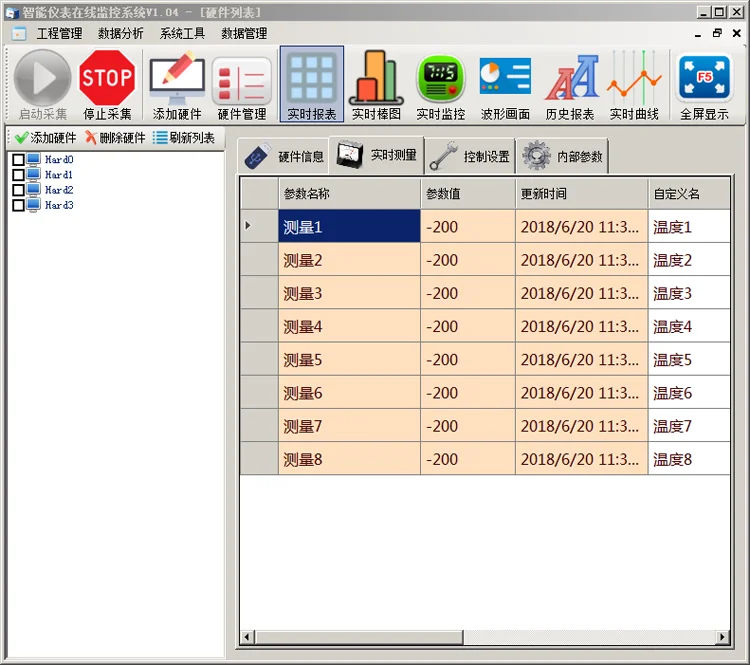
Task: Restore the inner child window
Action: coord(717,33)
